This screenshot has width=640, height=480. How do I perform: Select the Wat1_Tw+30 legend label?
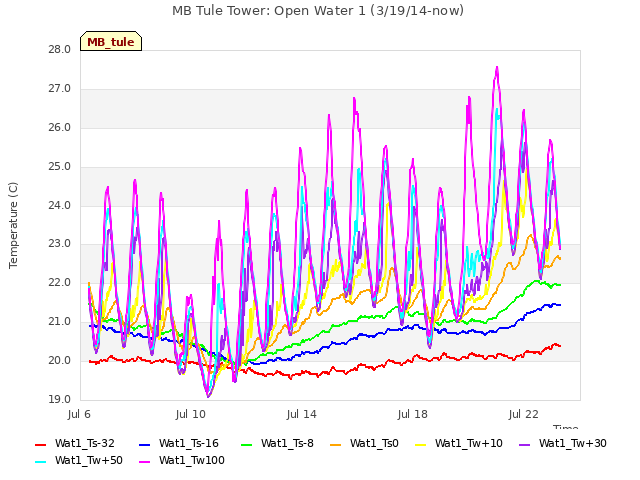(x=573, y=444)
